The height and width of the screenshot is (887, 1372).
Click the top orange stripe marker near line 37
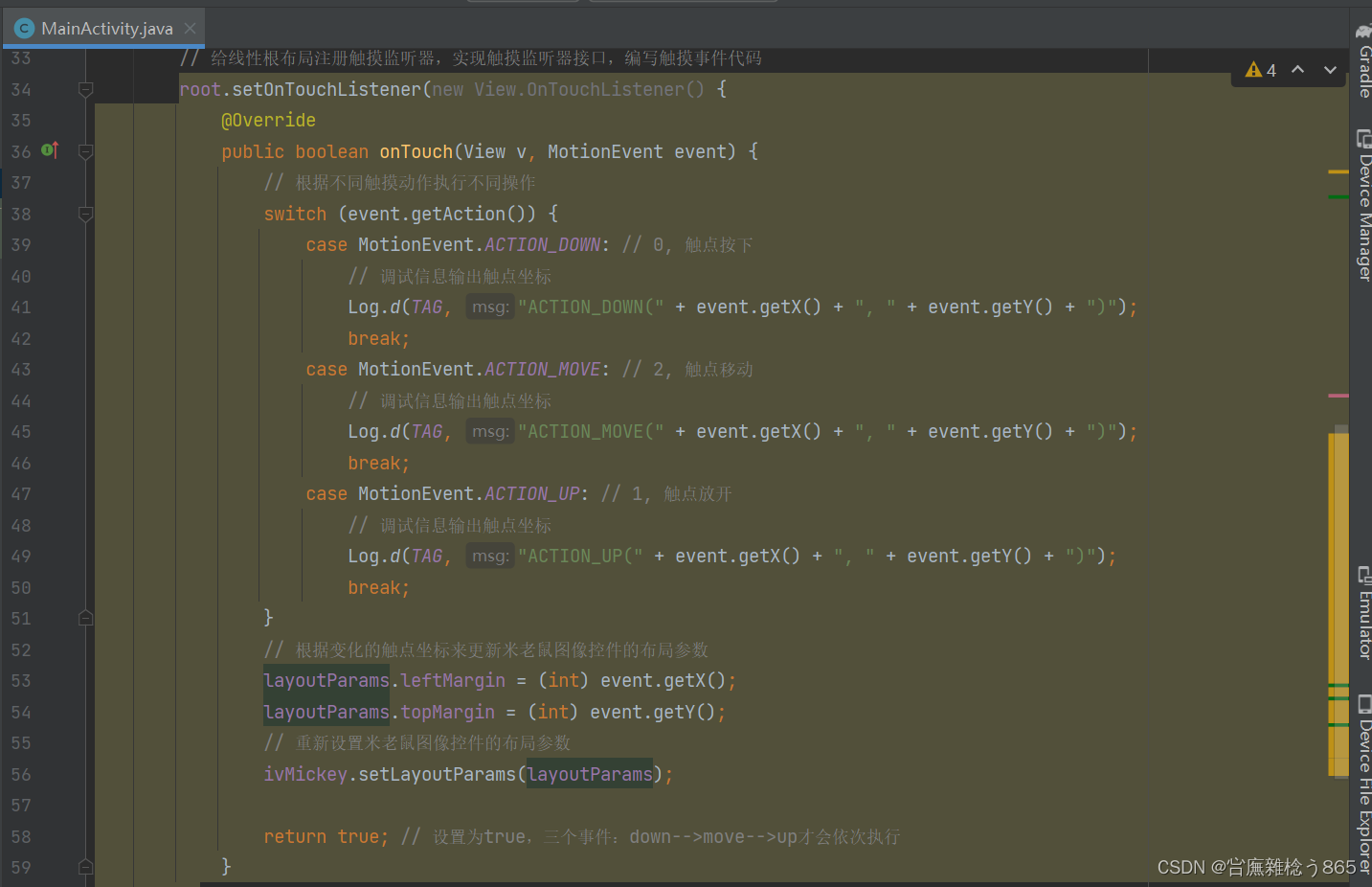coord(1338,171)
